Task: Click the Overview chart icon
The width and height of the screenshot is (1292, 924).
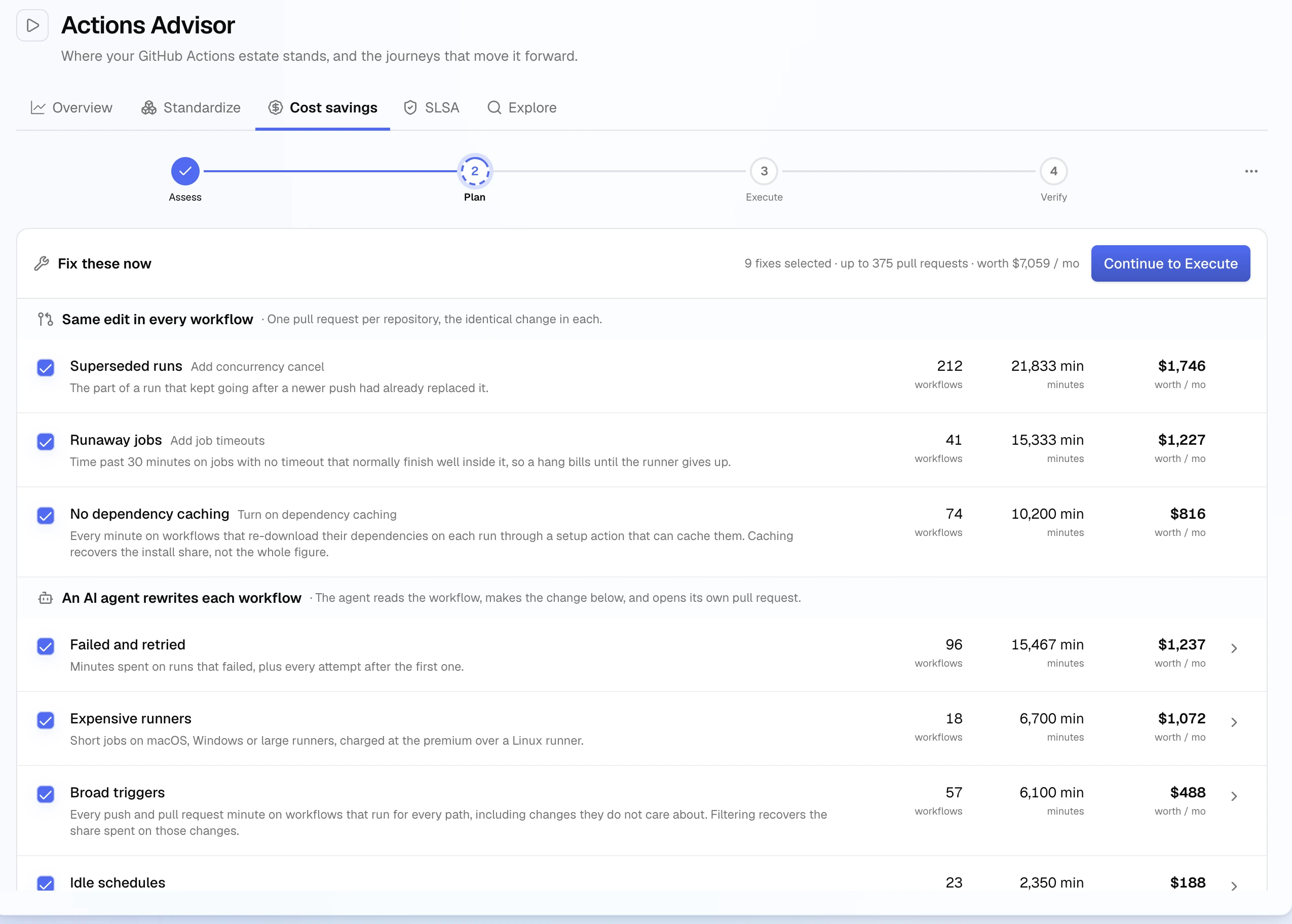Action: point(38,107)
